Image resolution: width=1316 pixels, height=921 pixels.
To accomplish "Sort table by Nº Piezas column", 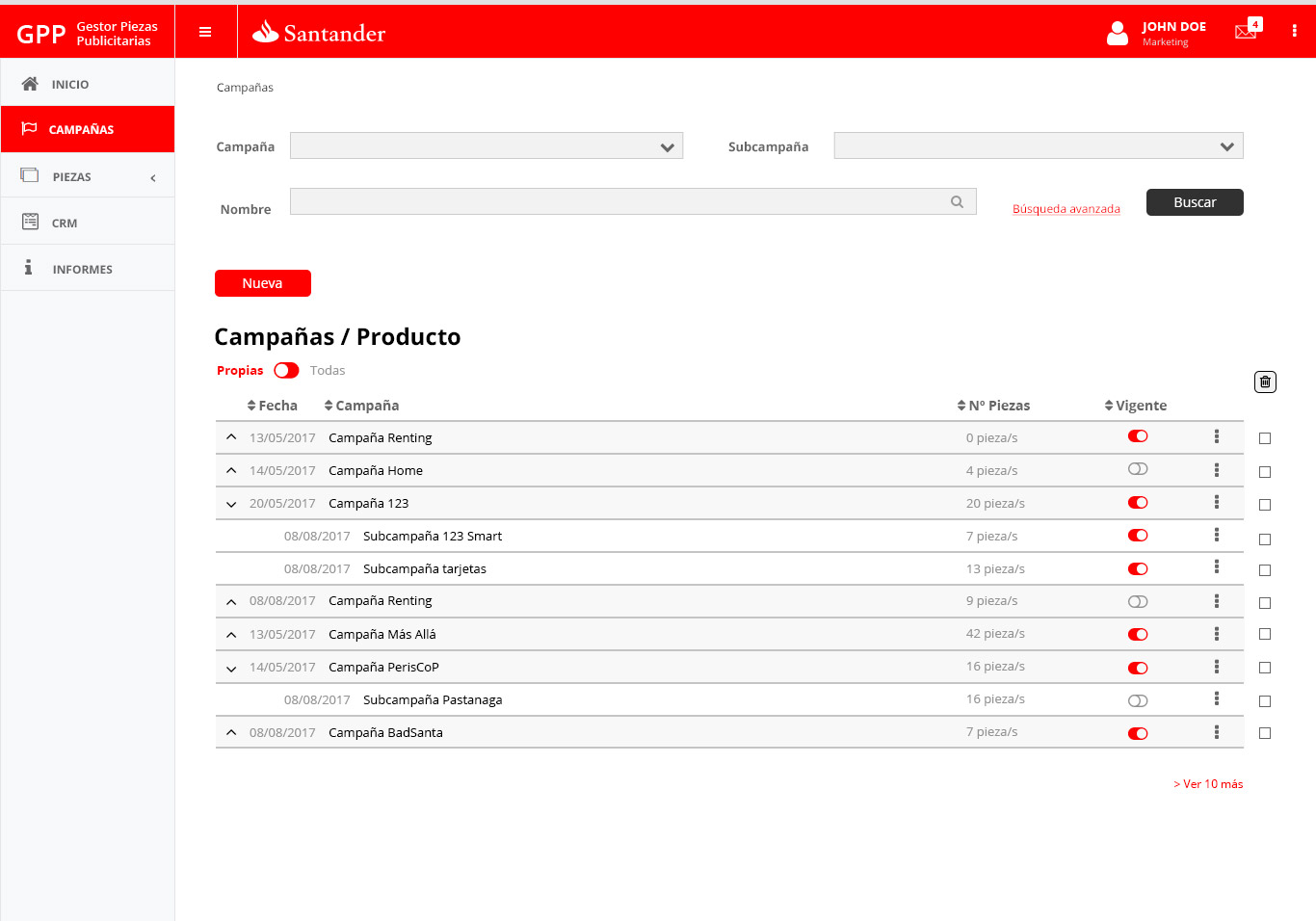I will coord(993,406).
